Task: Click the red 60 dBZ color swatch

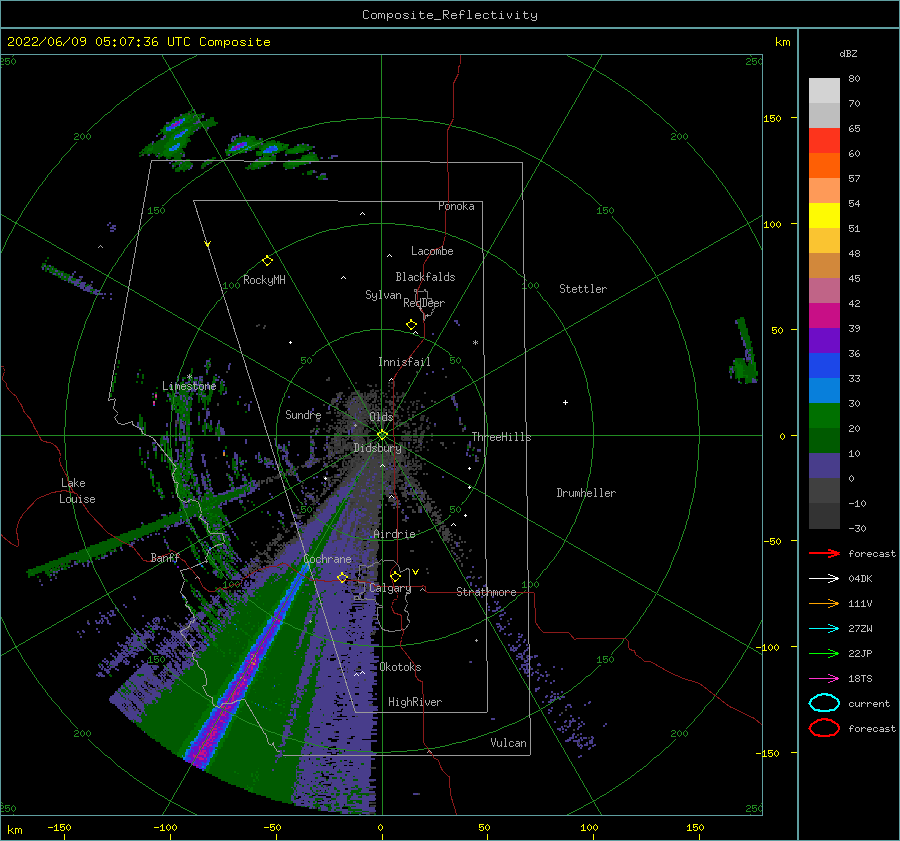Action: coord(824,140)
